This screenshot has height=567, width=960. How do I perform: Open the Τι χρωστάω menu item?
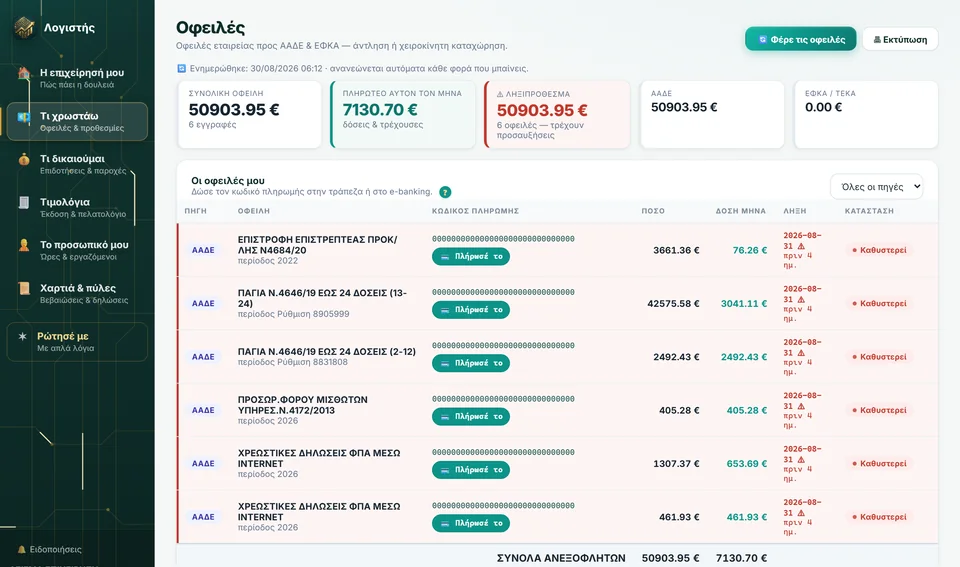click(x=77, y=121)
